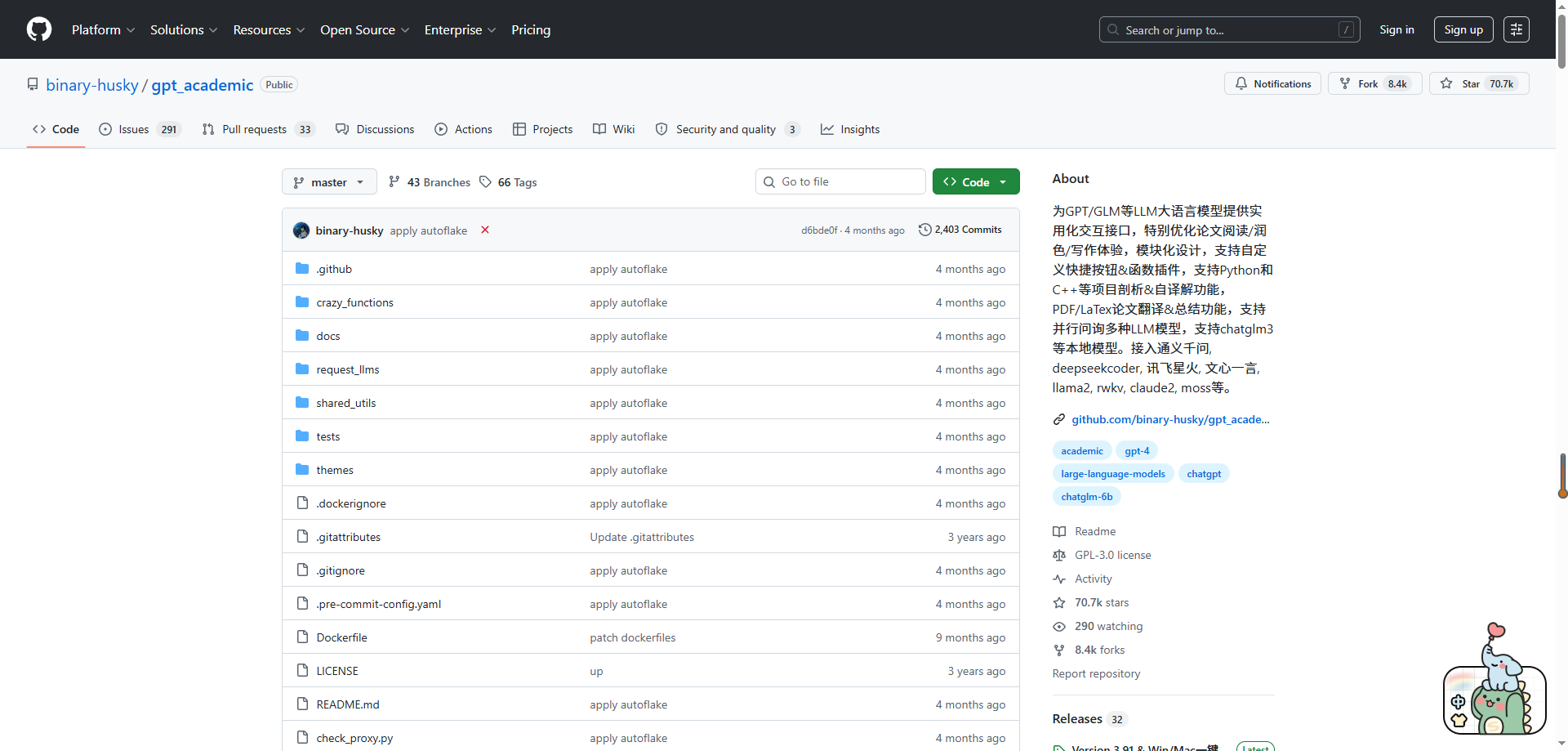The height and width of the screenshot is (751, 1568).
Task: Open the crazy_functions folder icon
Action: click(302, 302)
